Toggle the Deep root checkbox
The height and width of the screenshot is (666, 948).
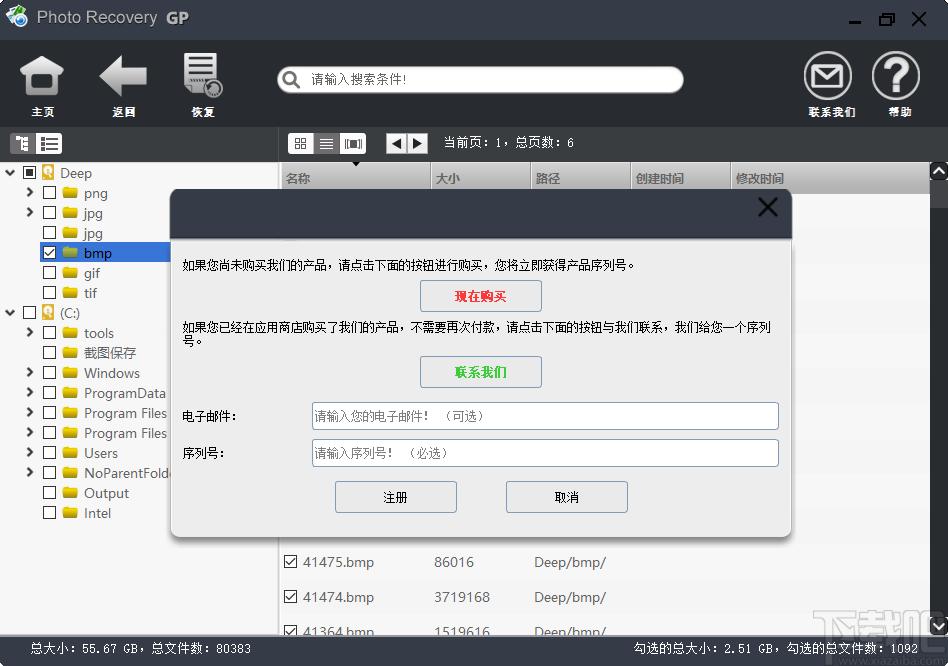pos(29,173)
